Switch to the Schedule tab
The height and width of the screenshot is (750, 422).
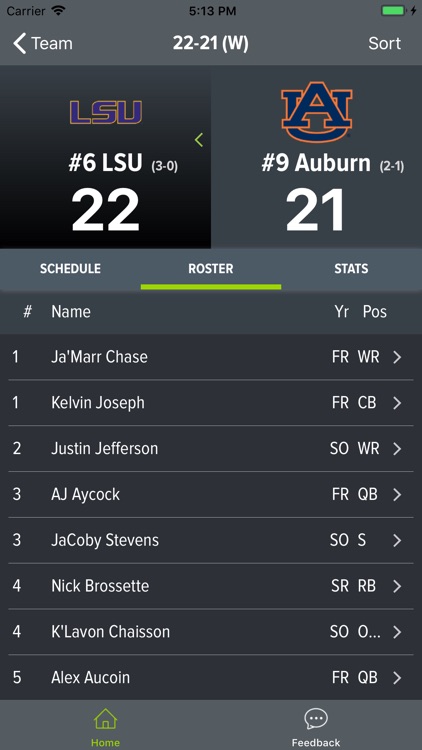[x=70, y=269]
